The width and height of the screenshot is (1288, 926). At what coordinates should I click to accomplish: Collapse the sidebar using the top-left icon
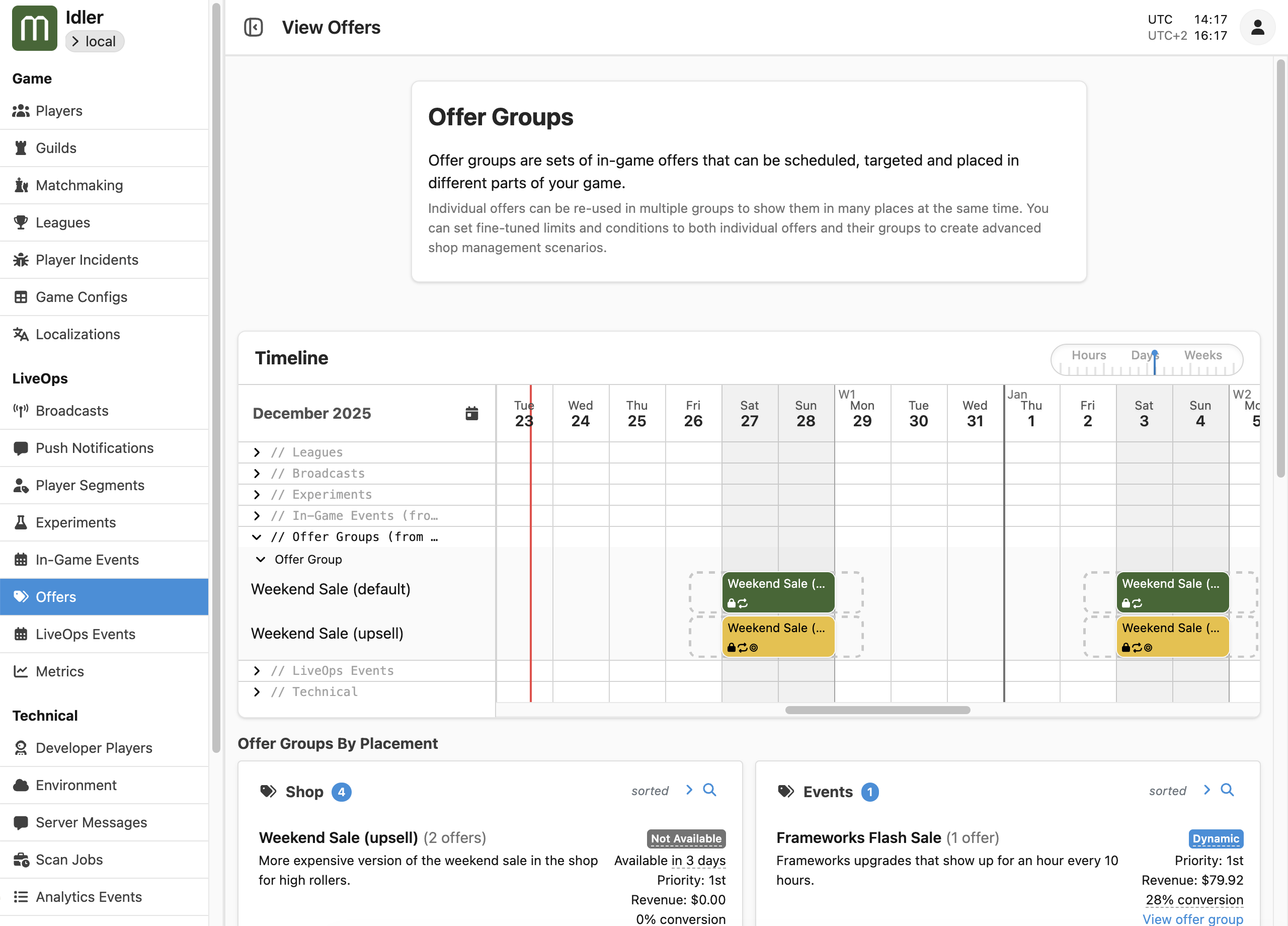click(x=254, y=27)
